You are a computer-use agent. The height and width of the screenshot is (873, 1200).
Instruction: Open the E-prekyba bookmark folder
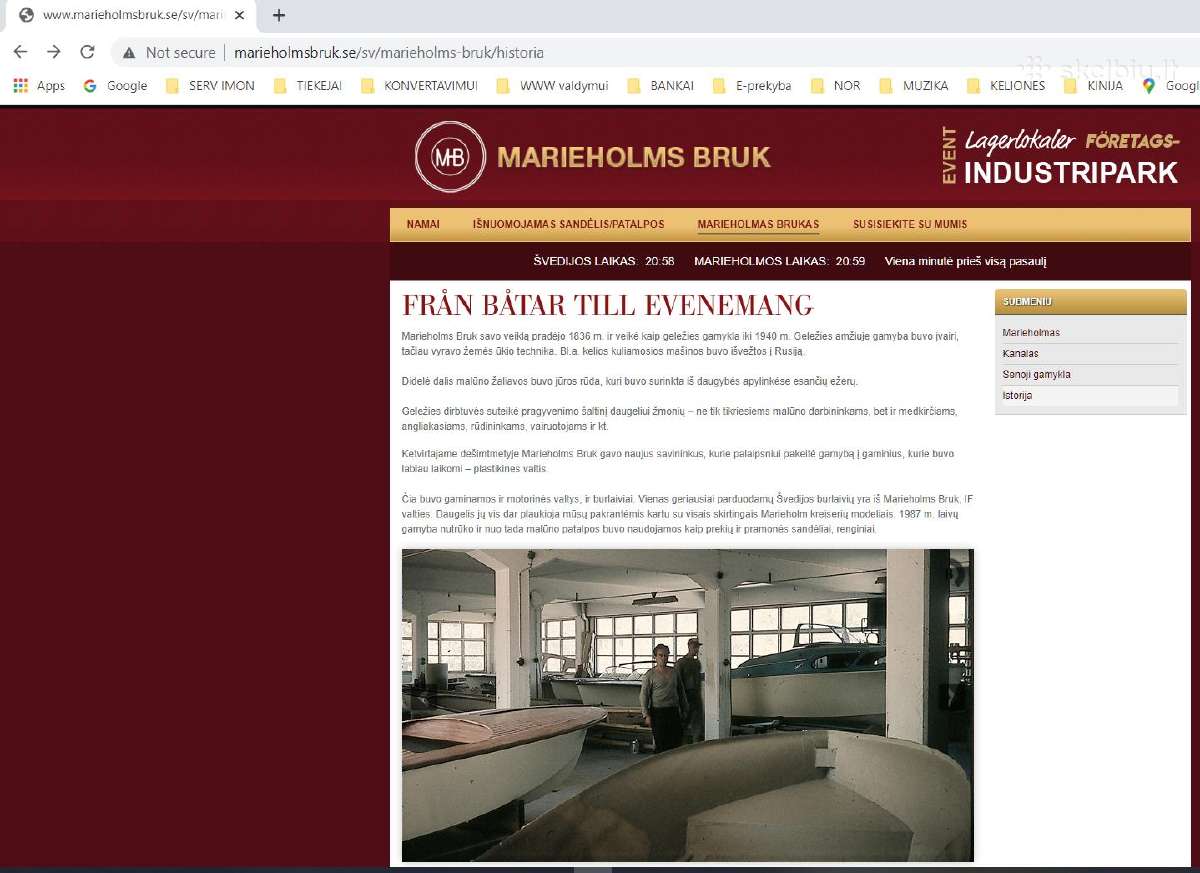coord(752,86)
